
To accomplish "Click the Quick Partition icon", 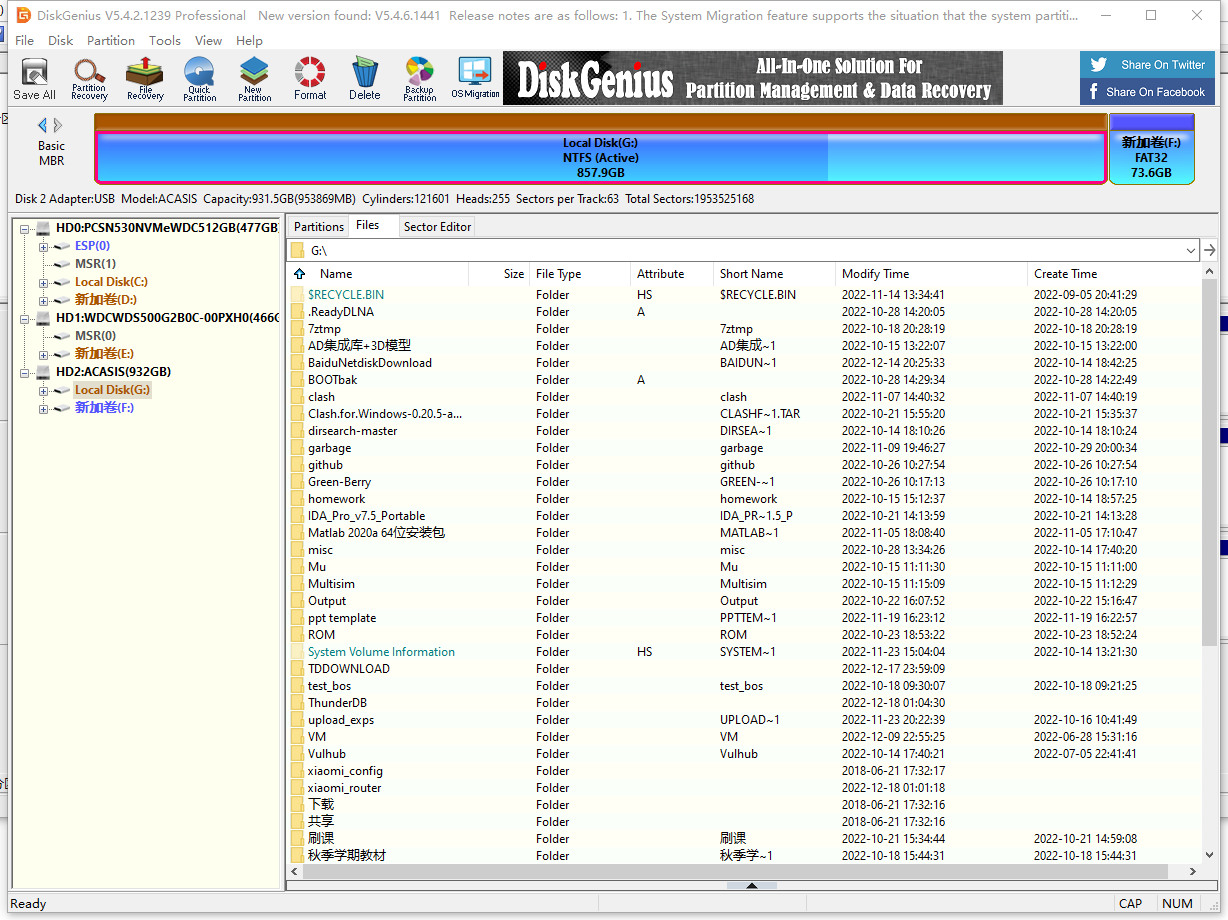I will click(199, 78).
